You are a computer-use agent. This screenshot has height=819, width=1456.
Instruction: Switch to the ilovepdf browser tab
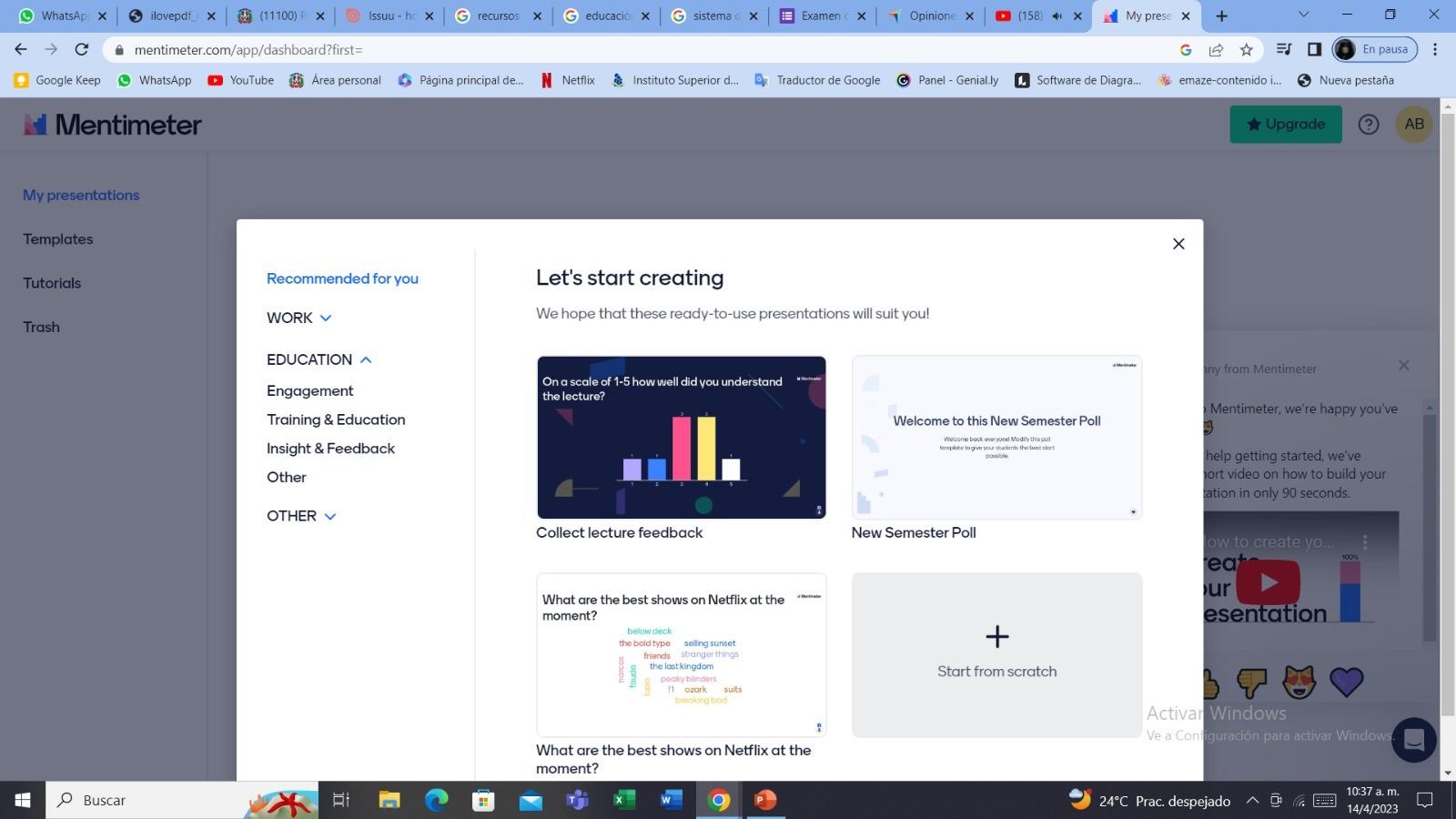(x=172, y=15)
